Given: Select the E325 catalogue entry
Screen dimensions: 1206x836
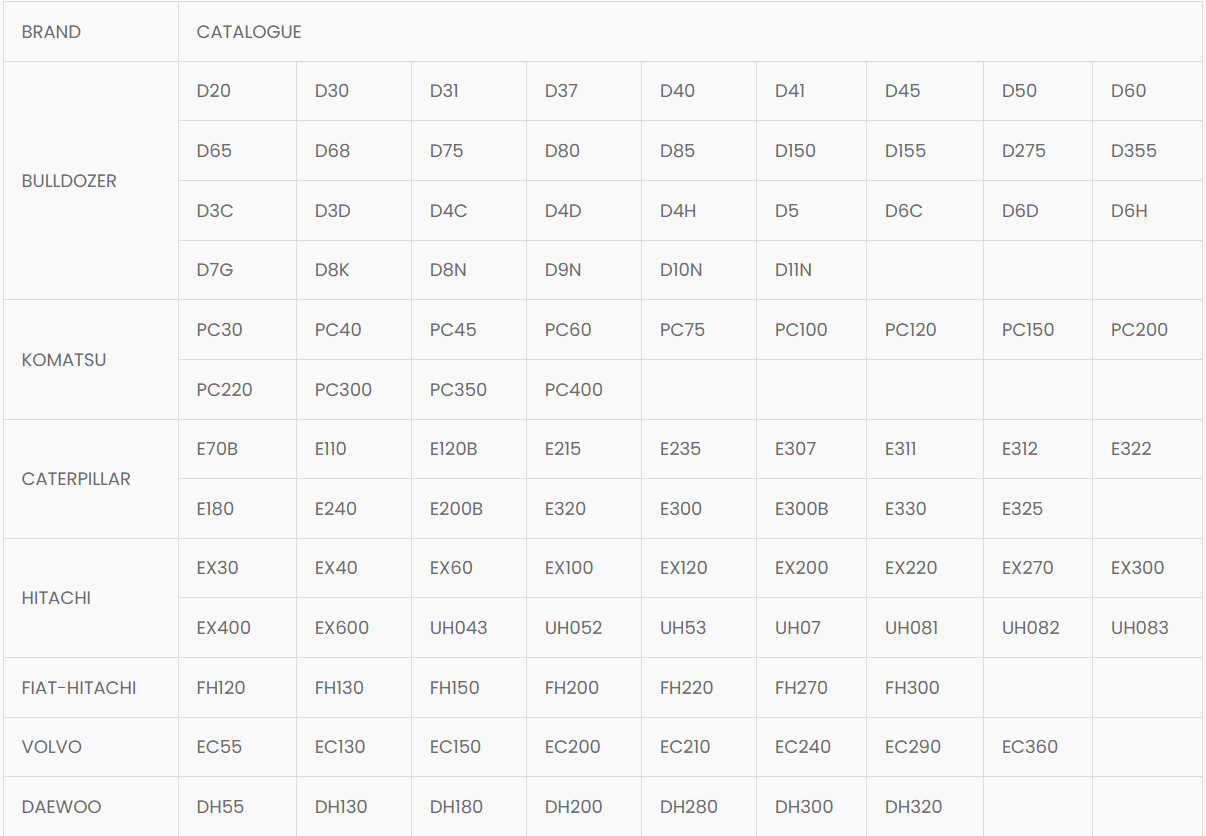Looking at the screenshot, I should coord(1038,509).
